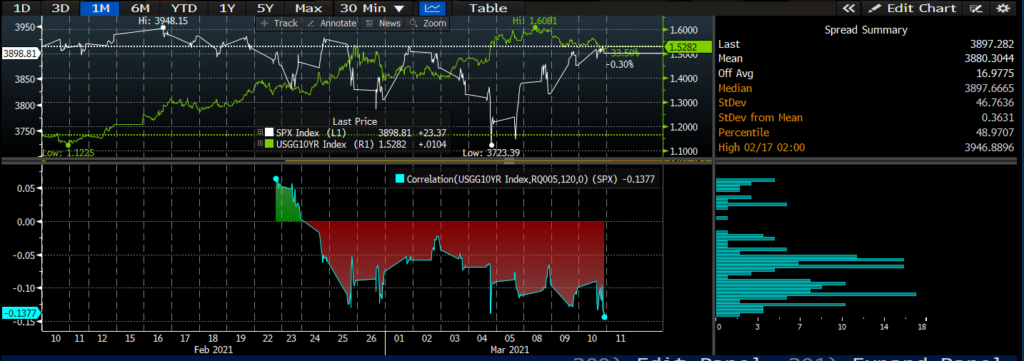Select the 3D time range tab
Viewport: 1024px width, 361px height.
(x=61, y=8)
